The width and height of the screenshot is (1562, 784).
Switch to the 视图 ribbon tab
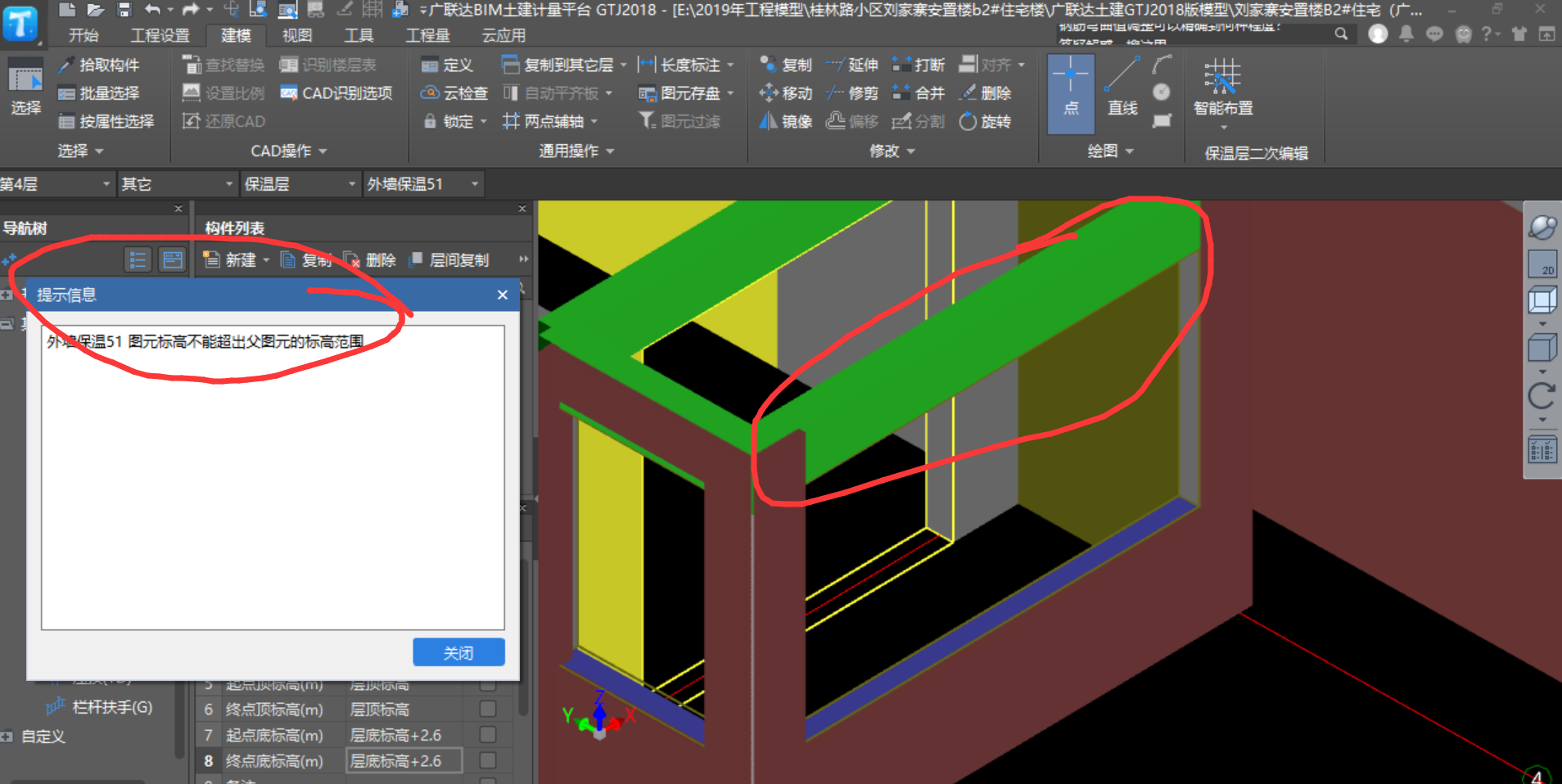(297, 35)
